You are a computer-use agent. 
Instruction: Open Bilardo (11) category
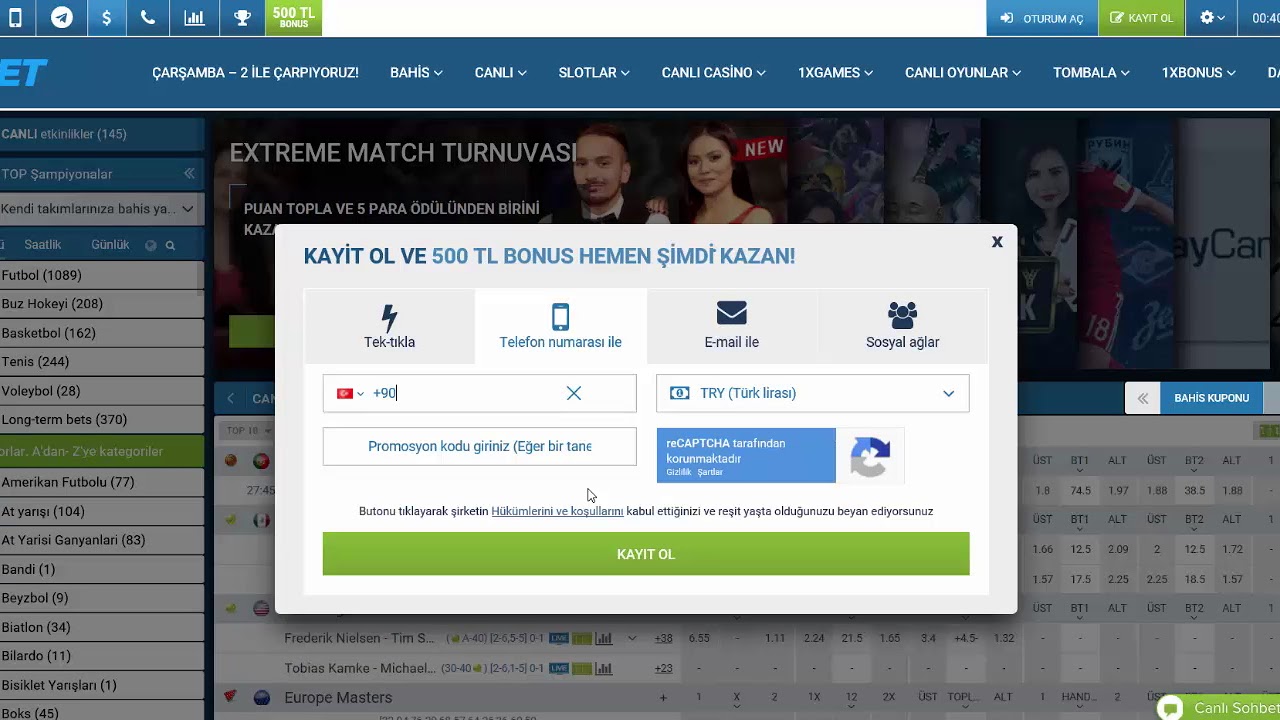[100, 656]
